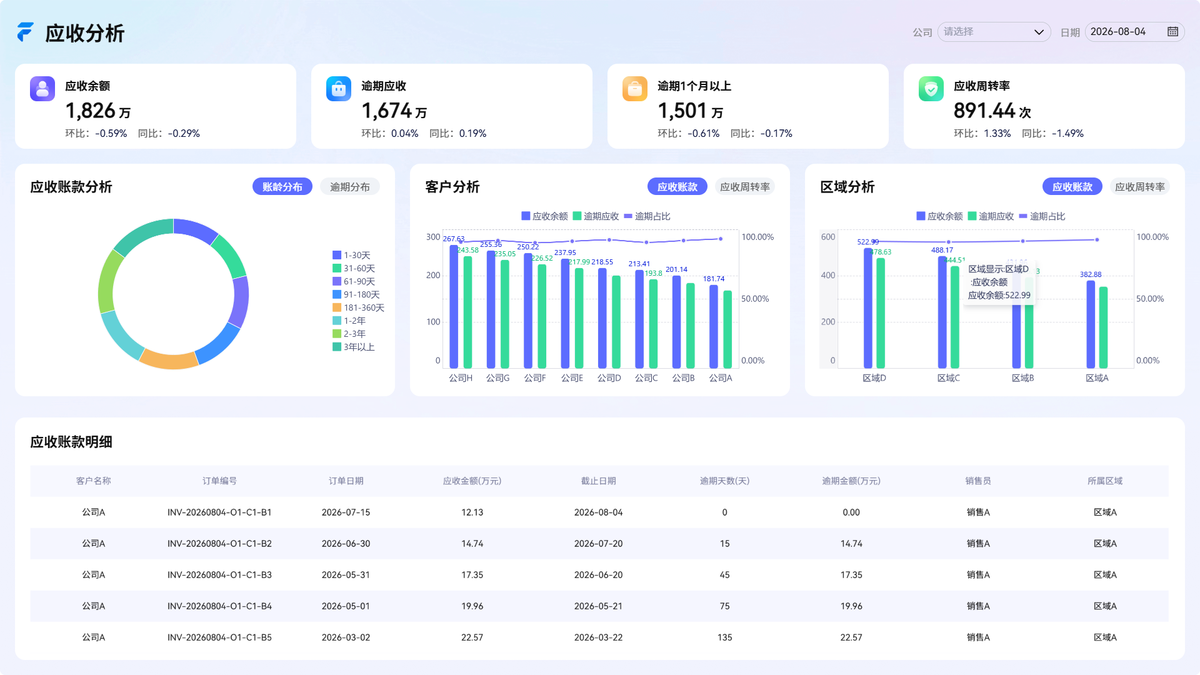The width and height of the screenshot is (1200, 675).
Task: Click the 1,826 万 receivable balance value
Action: click(98, 111)
